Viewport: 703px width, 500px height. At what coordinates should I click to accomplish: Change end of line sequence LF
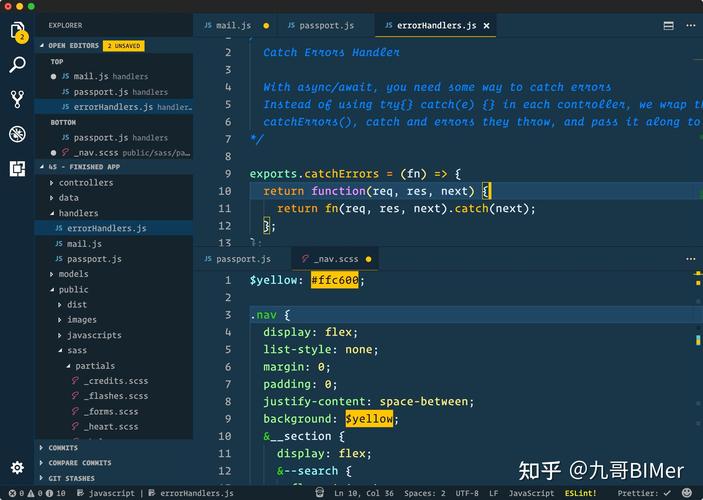coord(493,493)
